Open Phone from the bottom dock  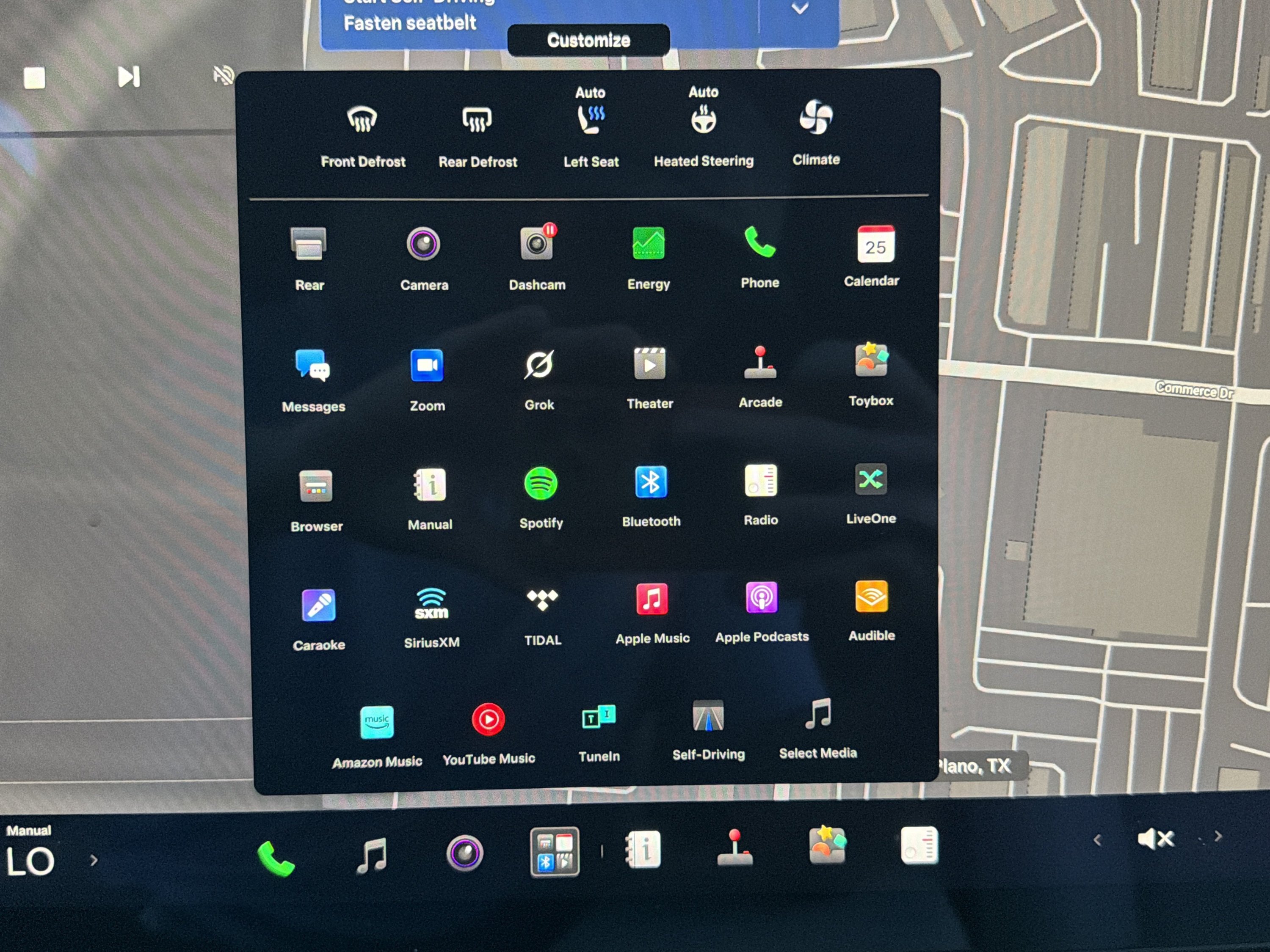pyautogui.click(x=276, y=858)
